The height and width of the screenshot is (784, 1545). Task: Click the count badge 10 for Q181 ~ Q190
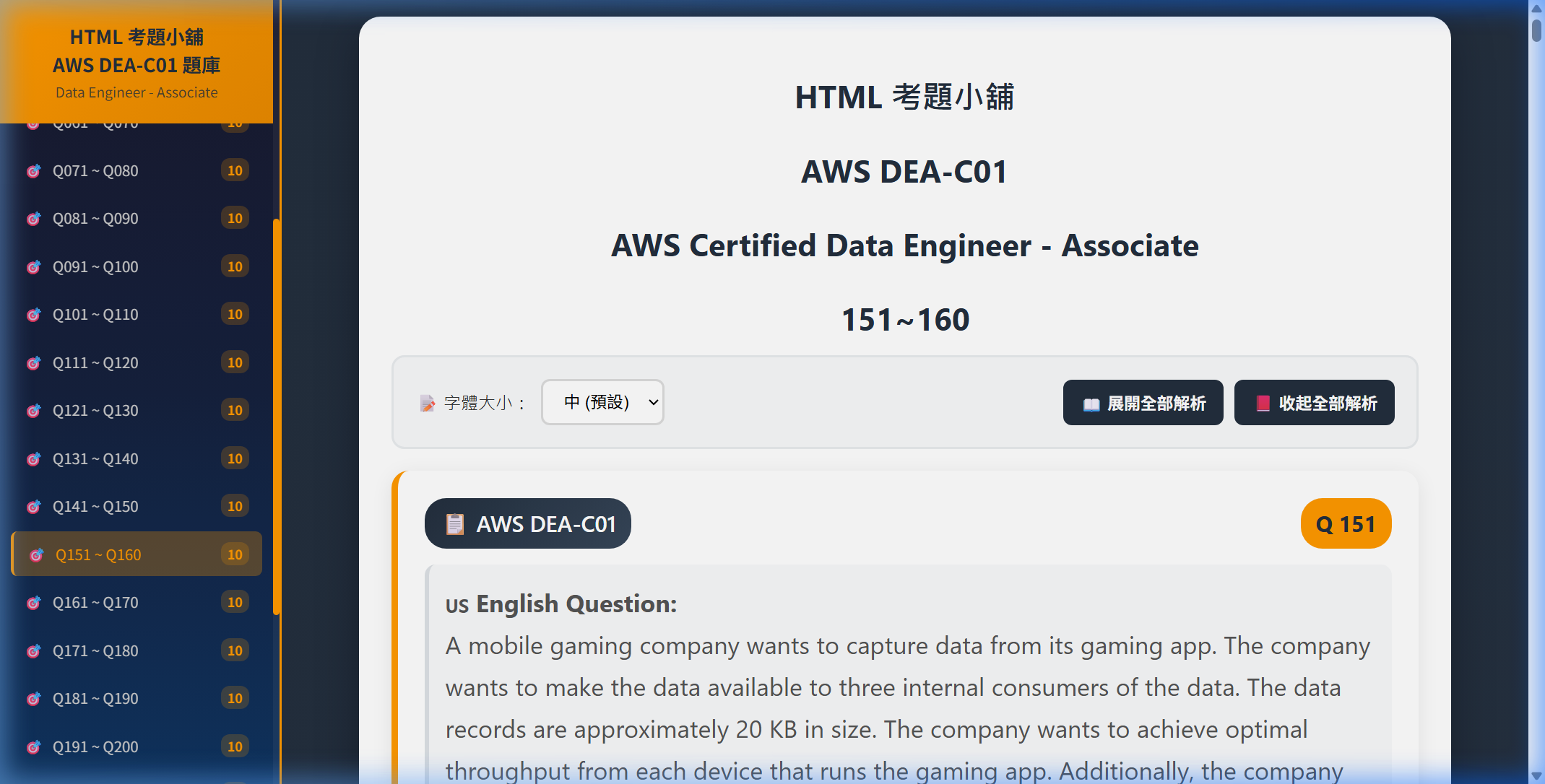click(x=235, y=698)
